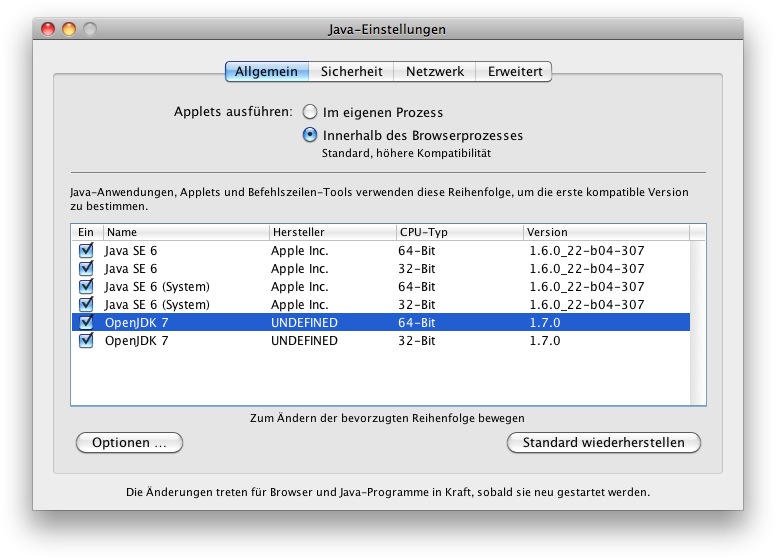This screenshot has width=776, height=558.
Task: Sort by the Hersteller column header
Action: [333, 232]
